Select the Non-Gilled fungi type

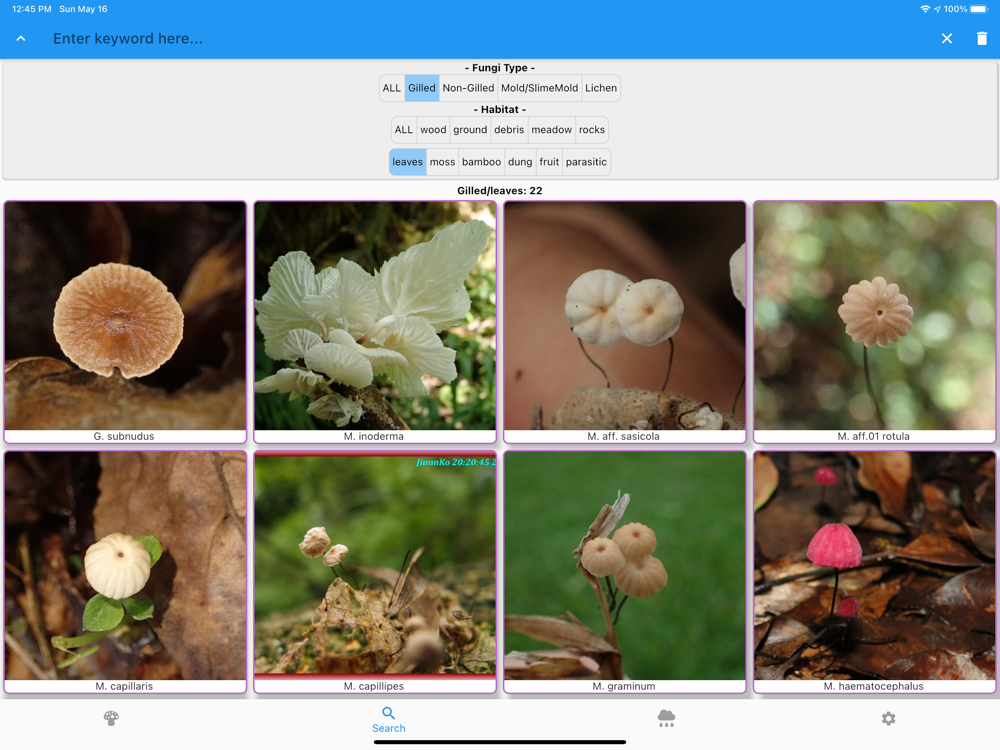tap(468, 88)
